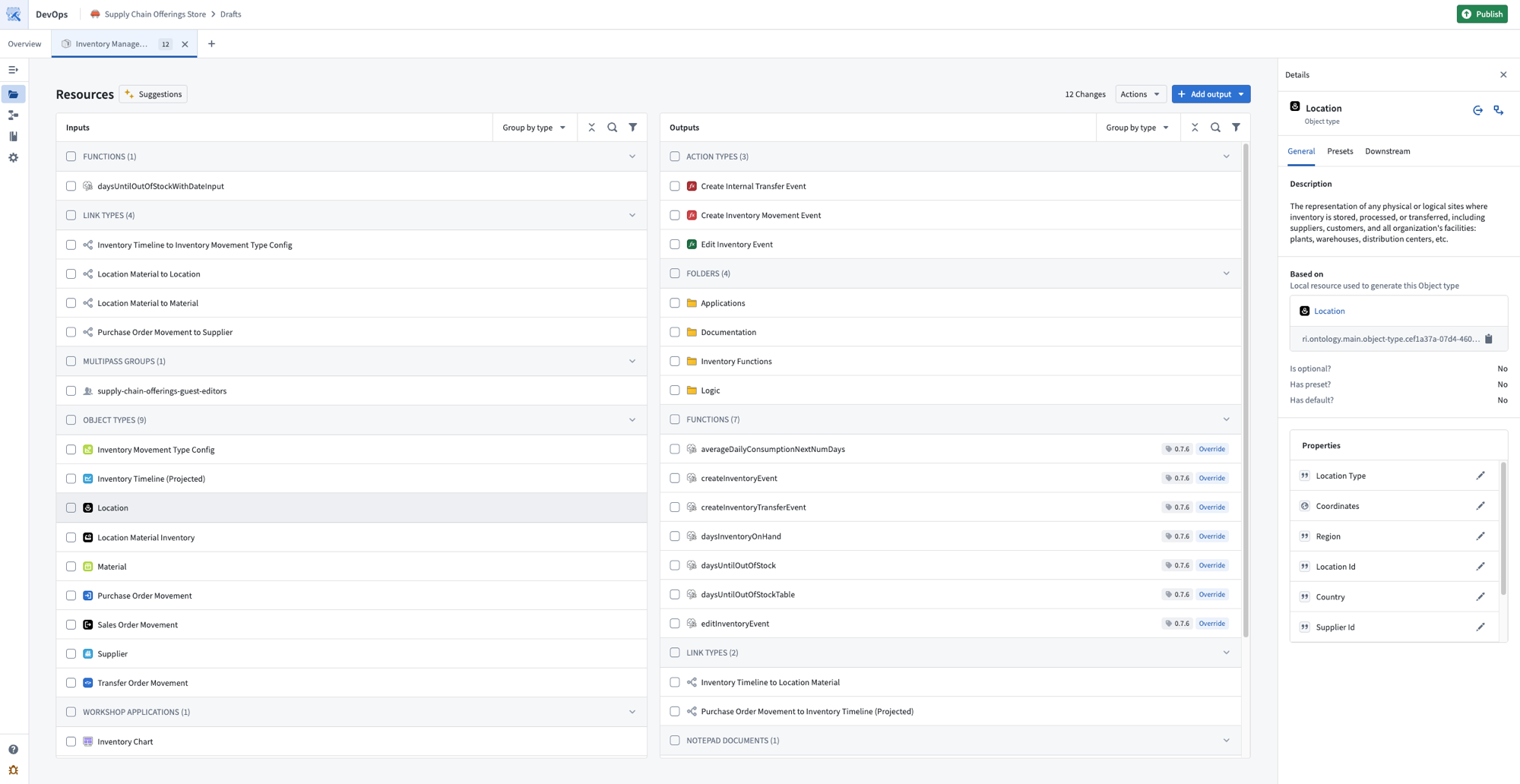Filter Outputs with the funnel icon

point(1237,128)
